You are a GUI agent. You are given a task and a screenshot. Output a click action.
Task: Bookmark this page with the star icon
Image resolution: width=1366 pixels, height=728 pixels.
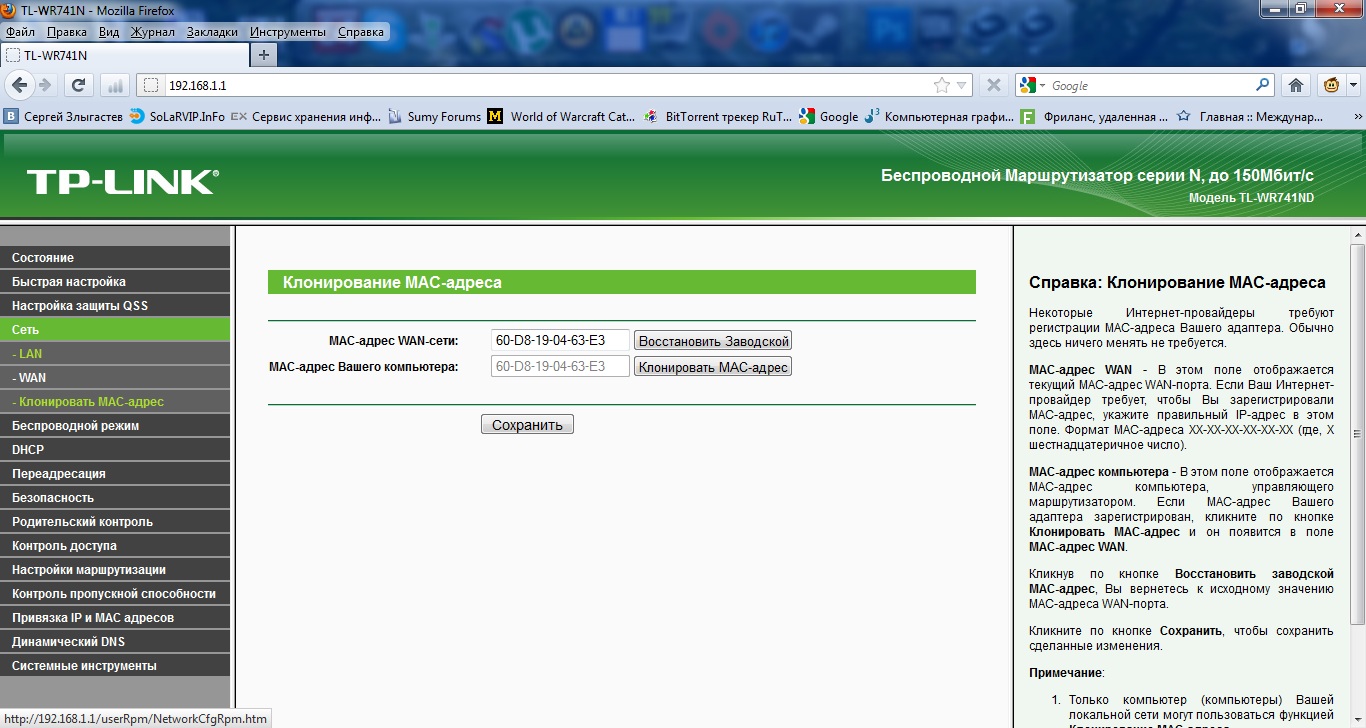[x=942, y=86]
